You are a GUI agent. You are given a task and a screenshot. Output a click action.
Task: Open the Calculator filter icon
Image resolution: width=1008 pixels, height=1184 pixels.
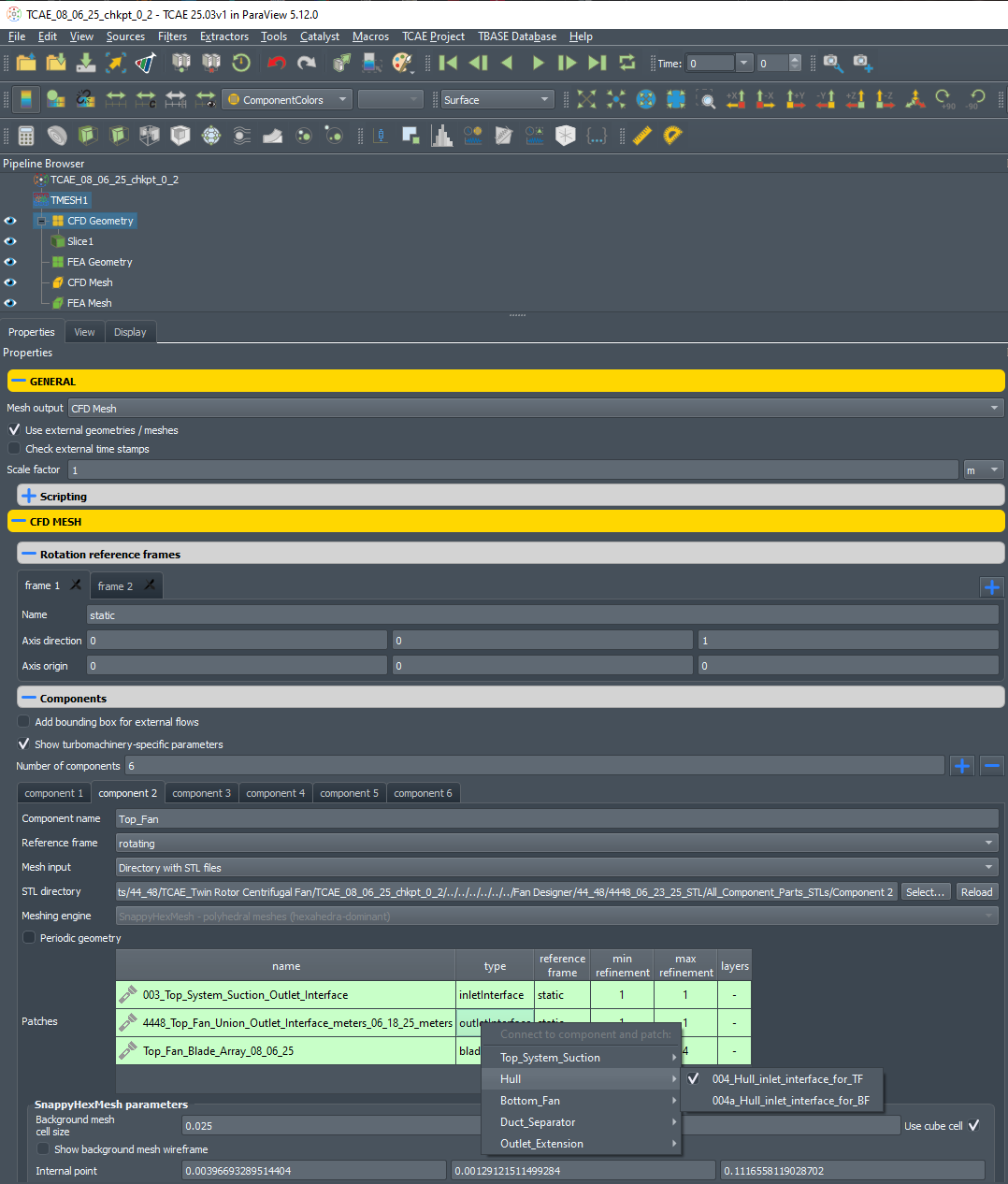(26, 136)
